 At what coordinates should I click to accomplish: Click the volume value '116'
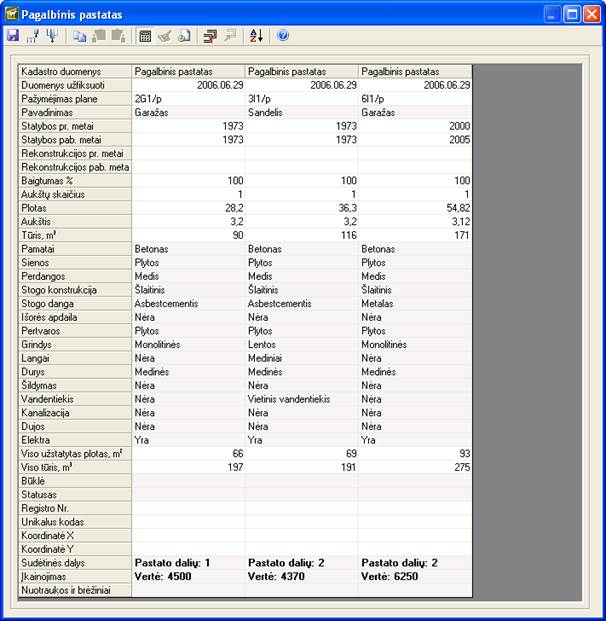pyautogui.click(x=301, y=235)
